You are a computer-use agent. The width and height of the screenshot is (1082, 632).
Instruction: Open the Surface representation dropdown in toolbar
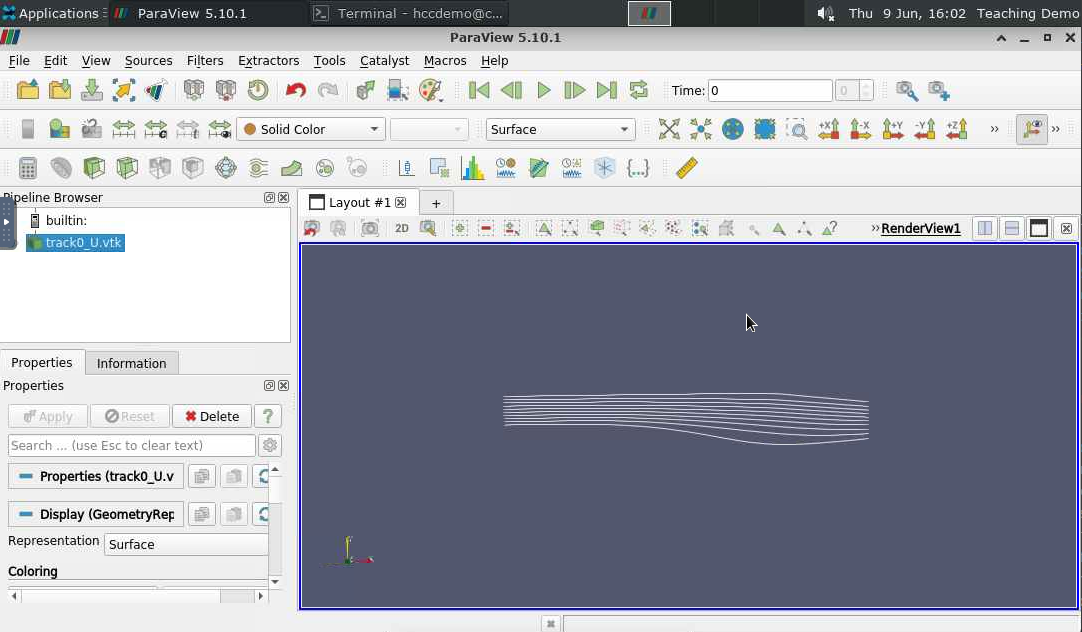point(560,129)
